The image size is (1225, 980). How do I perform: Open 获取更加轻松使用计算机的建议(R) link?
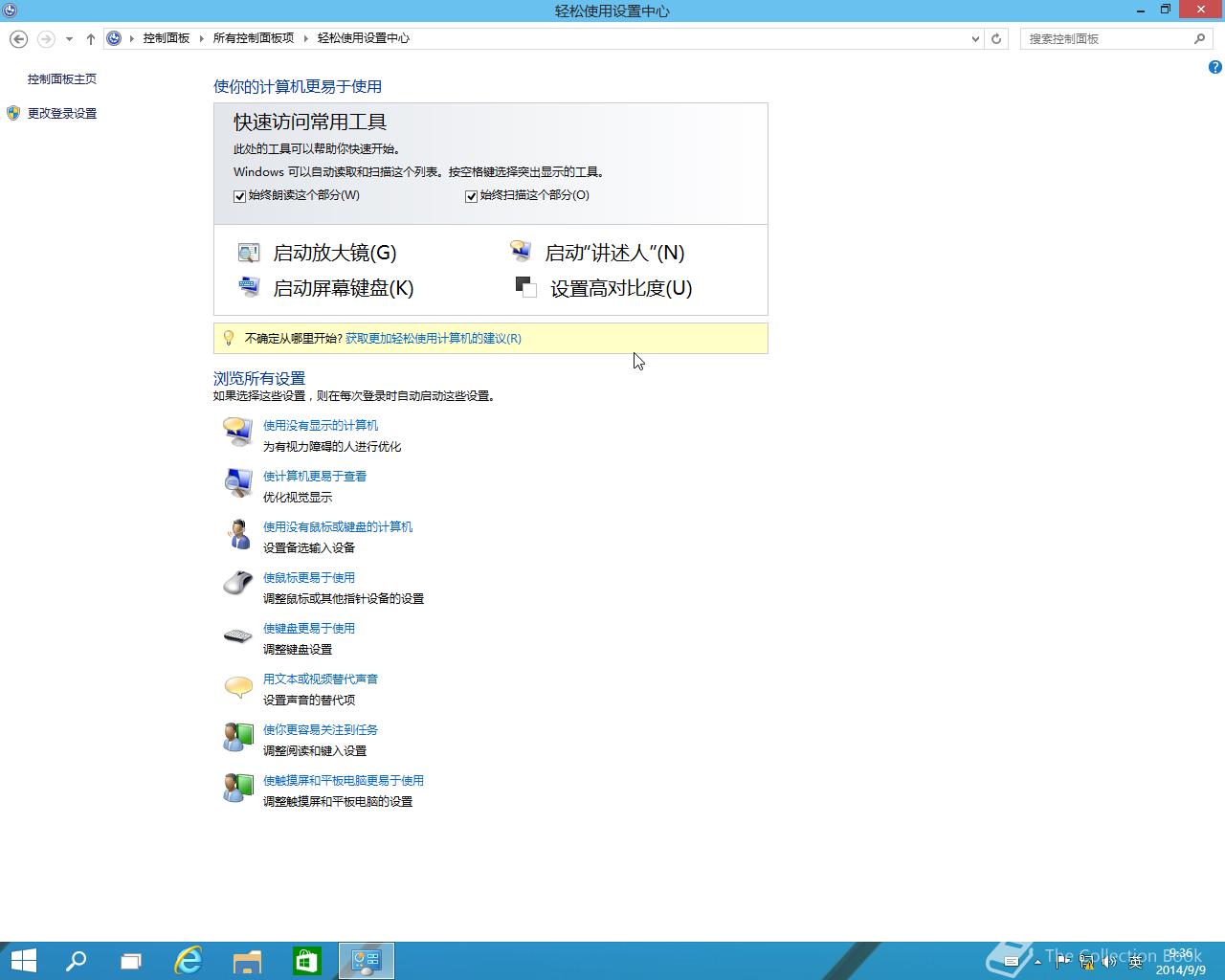(x=434, y=339)
